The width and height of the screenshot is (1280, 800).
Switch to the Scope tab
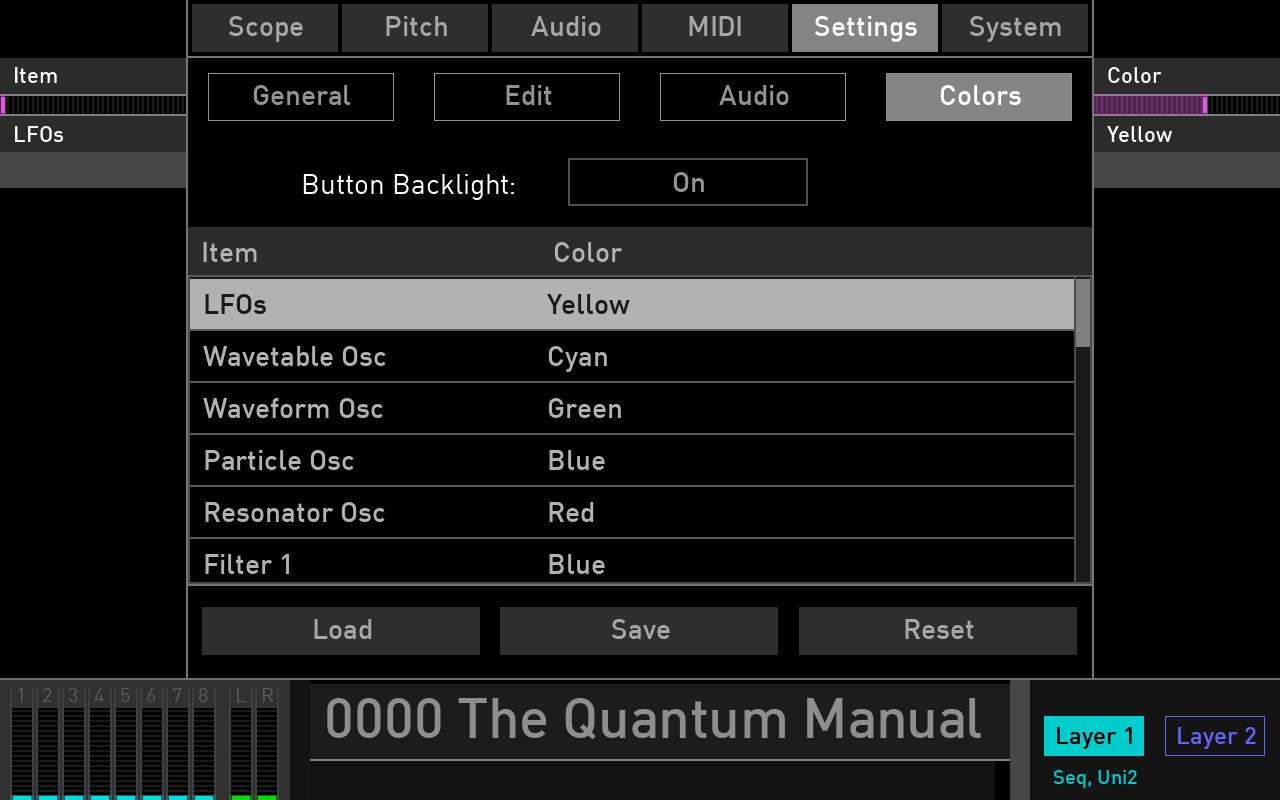click(264, 27)
